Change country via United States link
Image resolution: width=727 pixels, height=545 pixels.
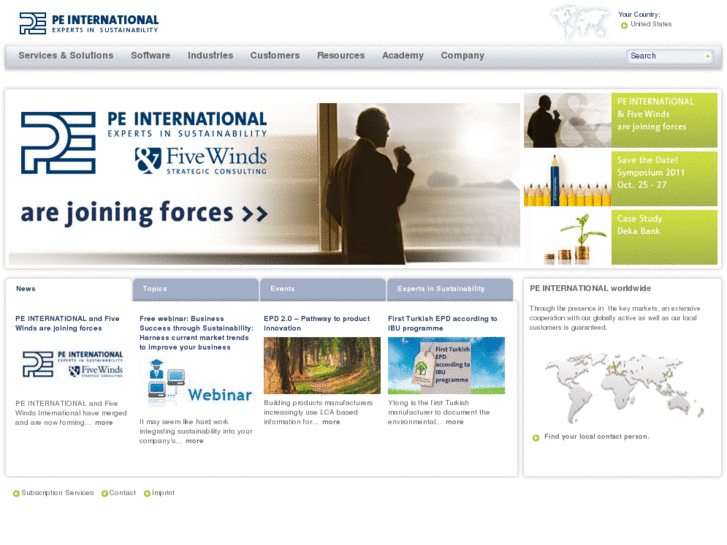click(x=651, y=24)
